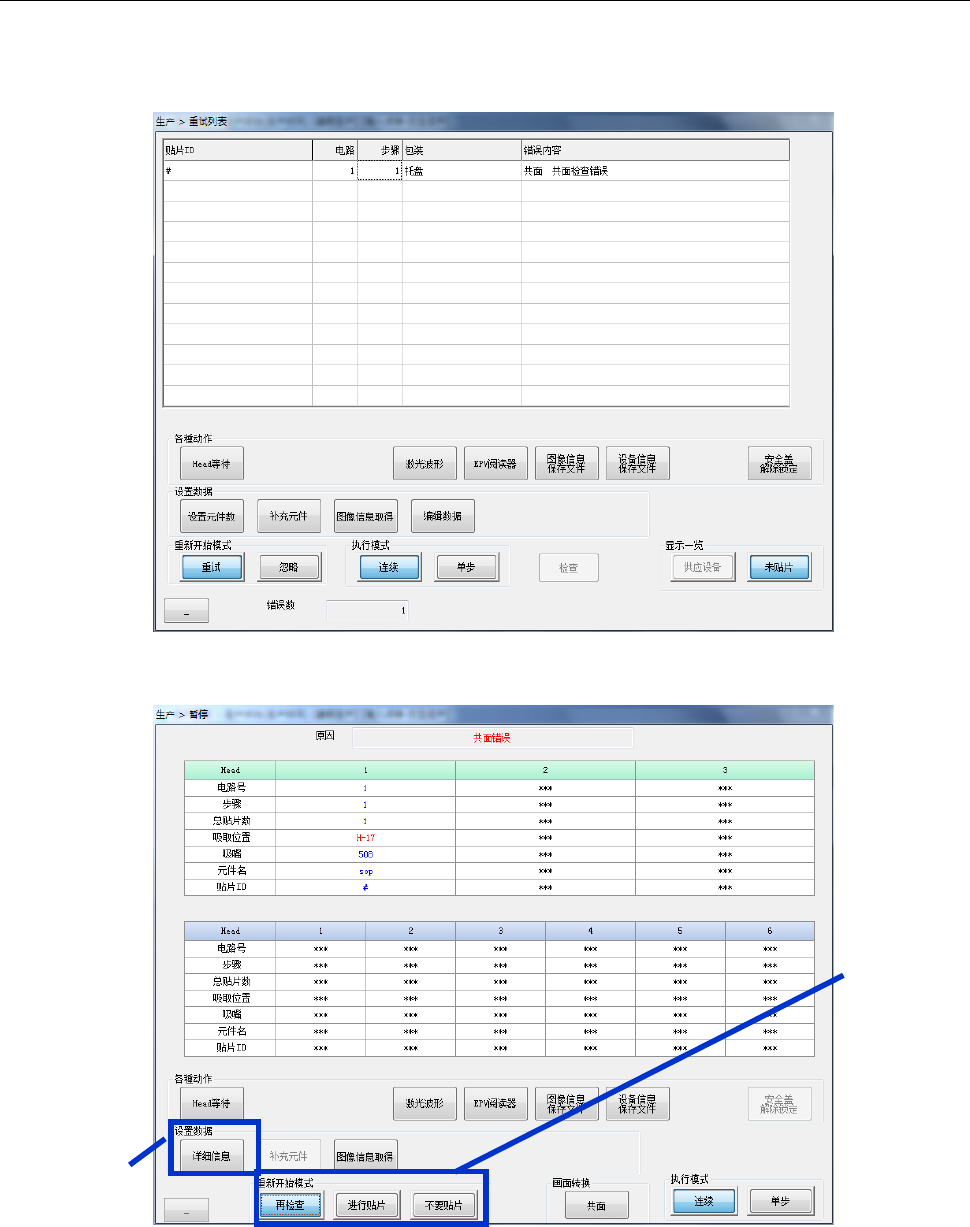Click the highlighted 步骤 cell value 1
The width and height of the screenshot is (970, 1227).
(380, 171)
